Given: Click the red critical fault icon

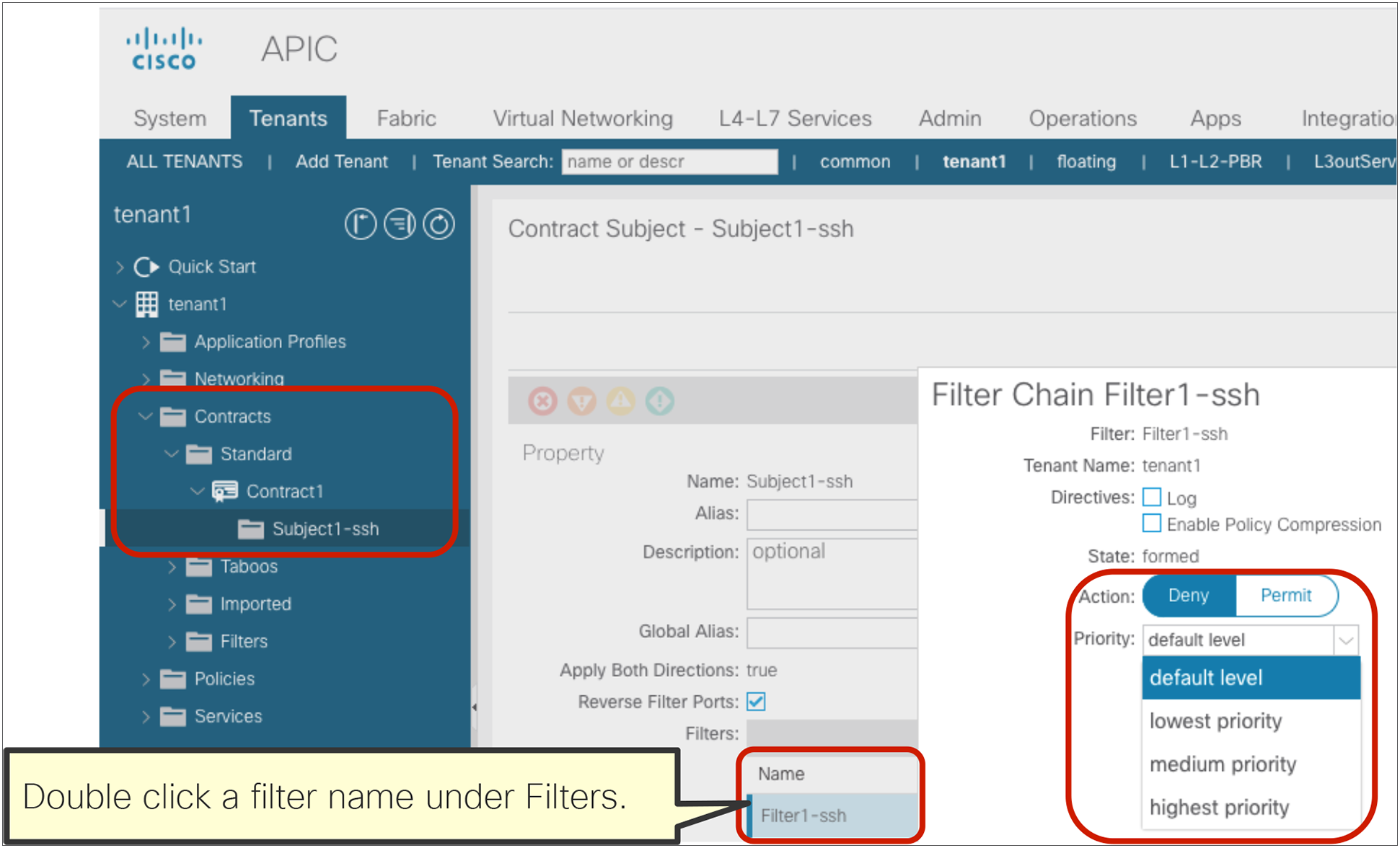Looking at the screenshot, I should click(542, 401).
